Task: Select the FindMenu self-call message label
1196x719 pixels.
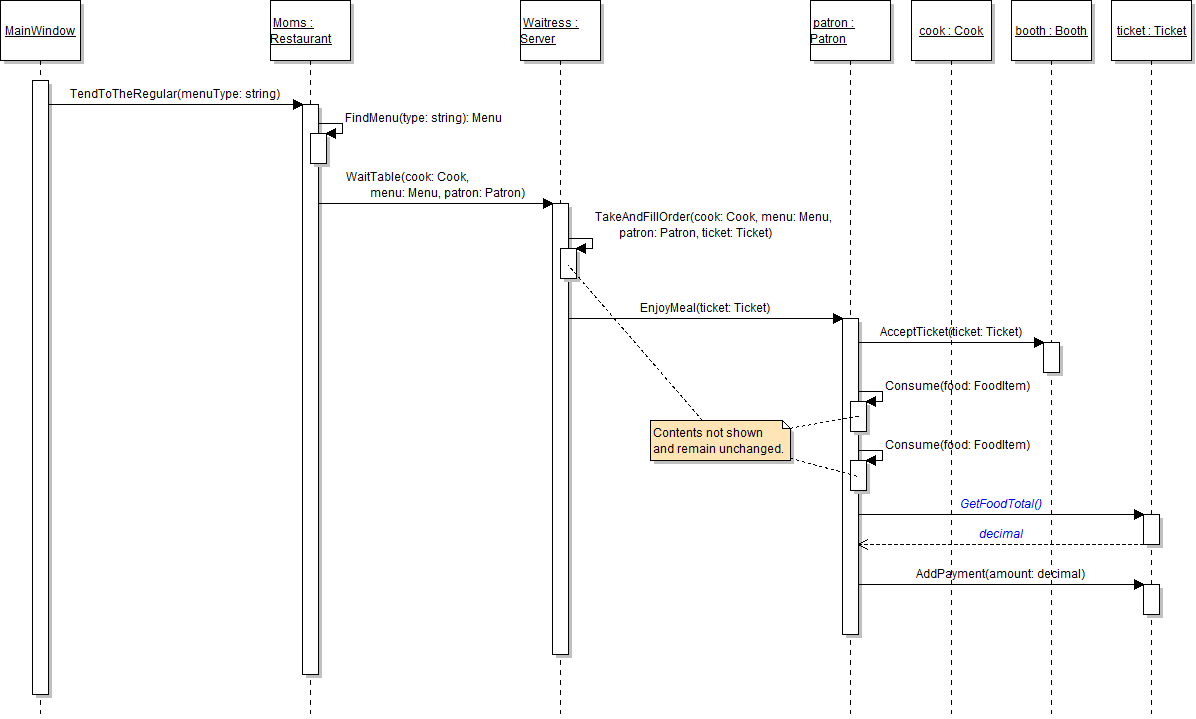Action: (x=423, y=118)
